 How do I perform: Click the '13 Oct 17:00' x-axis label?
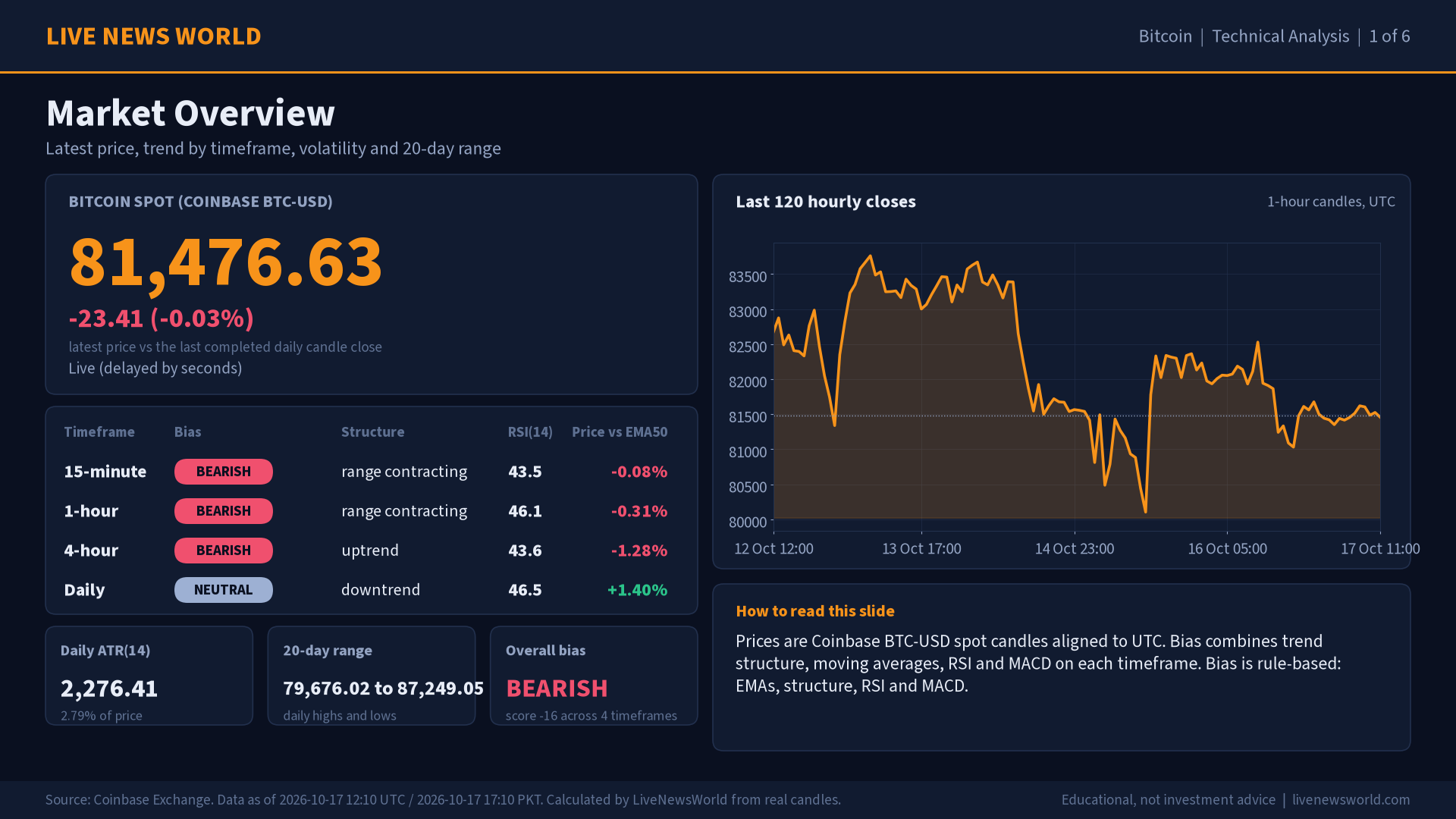921,549
